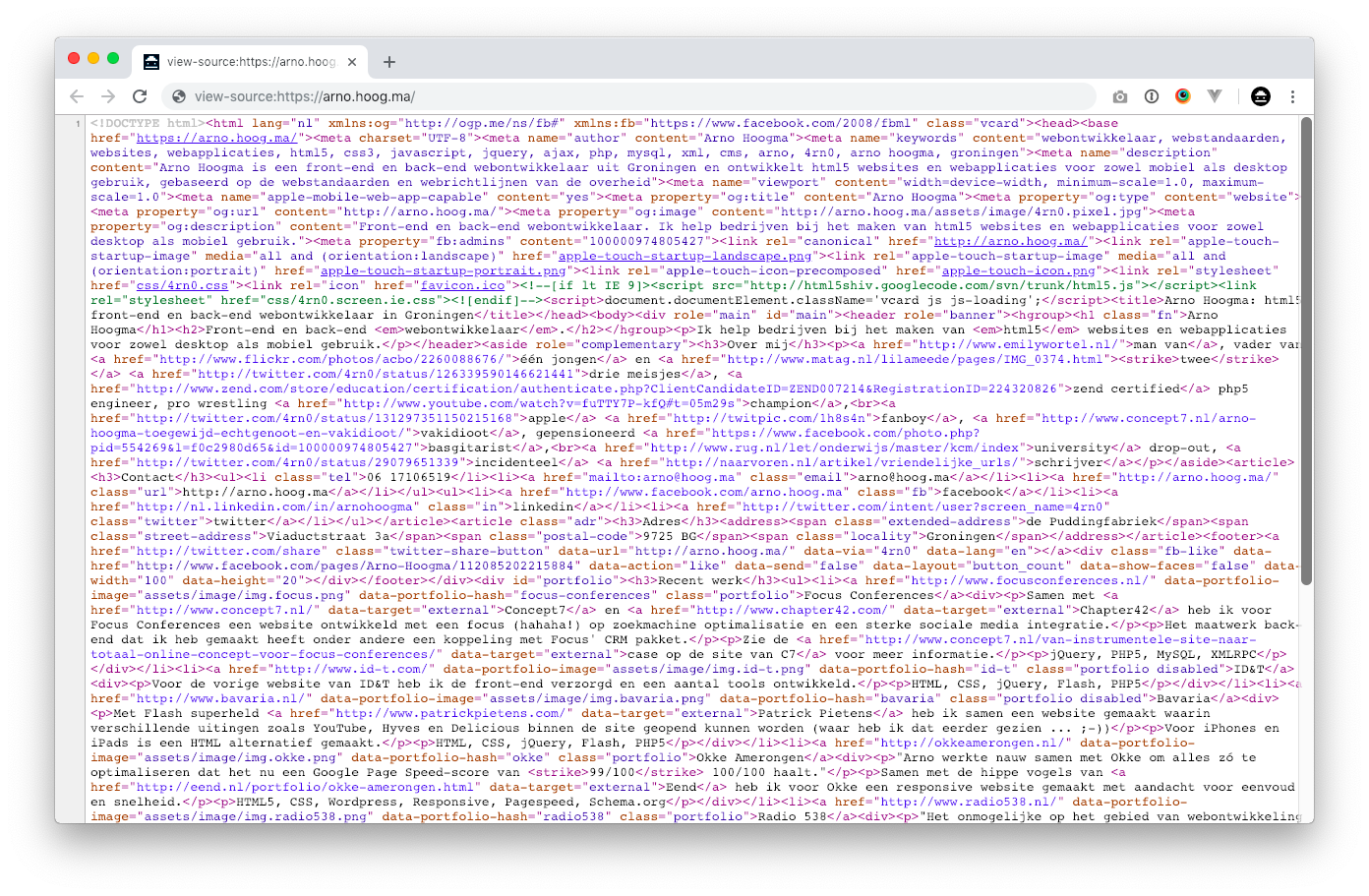
Task: Open the apple-touch-startup-landscape.png link
Action: tap(685, 257)
